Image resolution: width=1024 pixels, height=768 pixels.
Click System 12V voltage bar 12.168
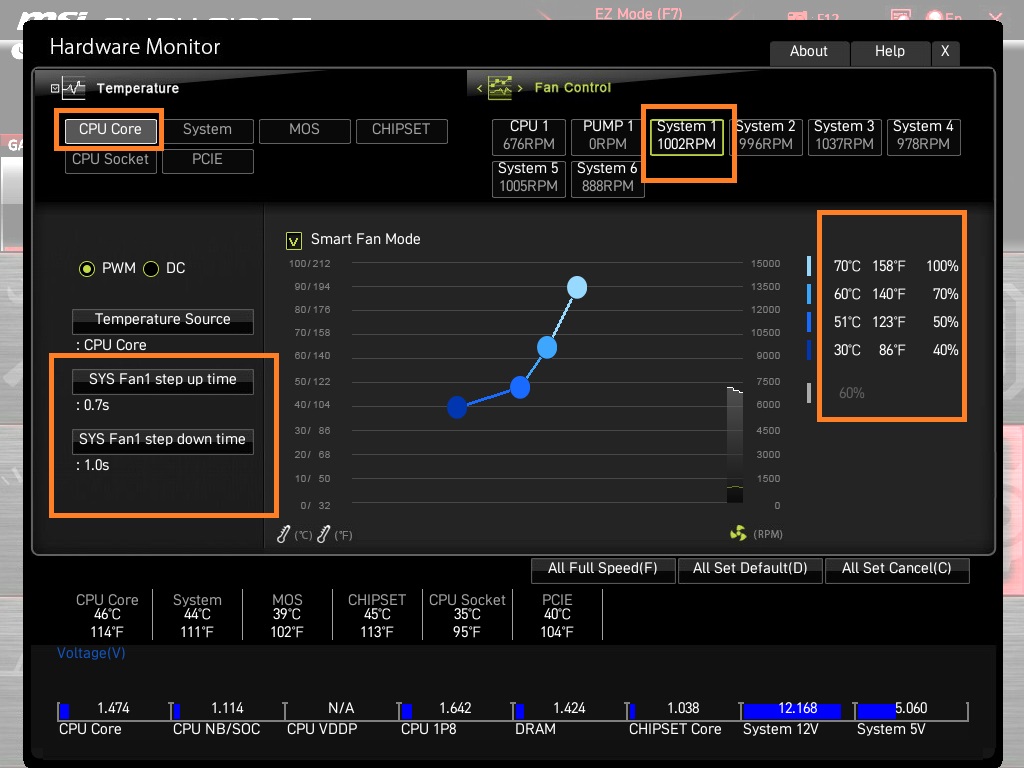792,710
